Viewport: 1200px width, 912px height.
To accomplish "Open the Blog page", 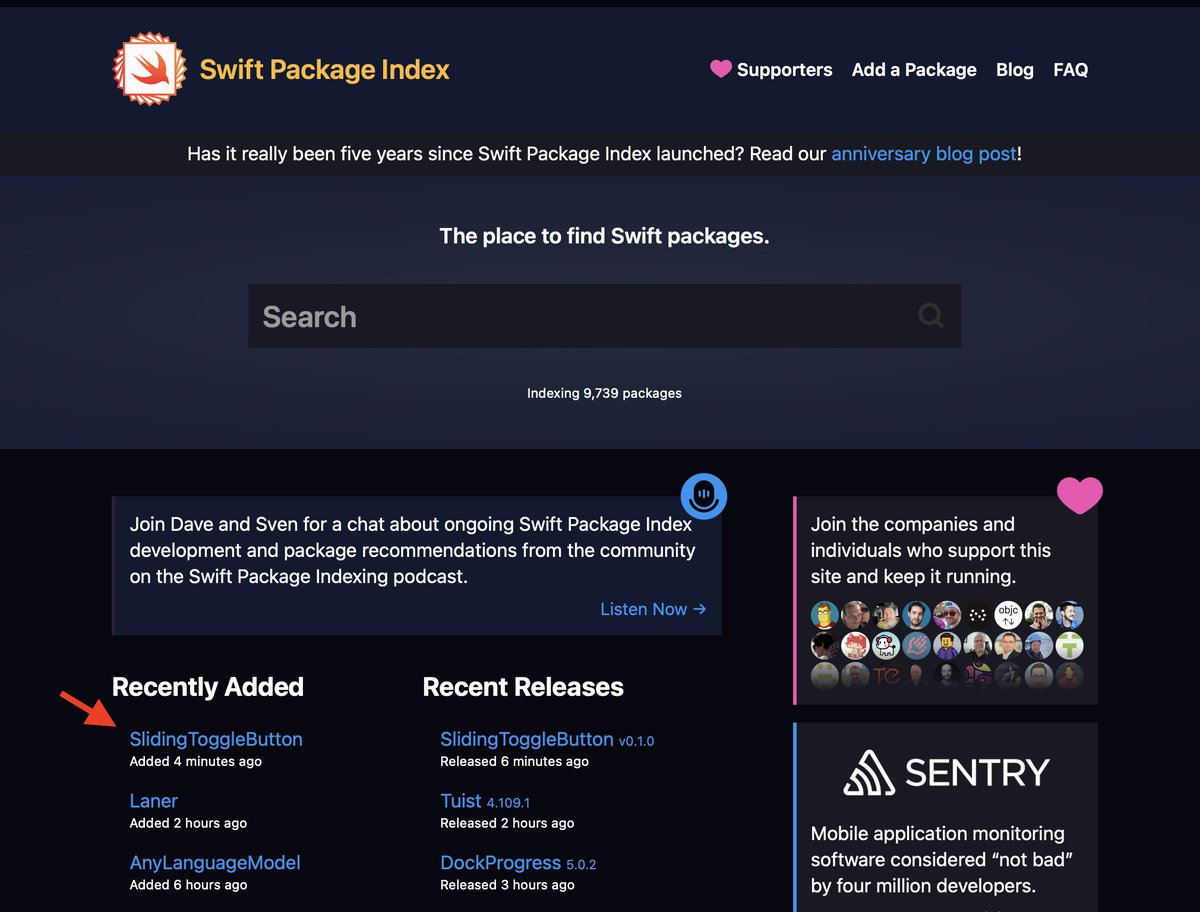I will (1015, 69).
